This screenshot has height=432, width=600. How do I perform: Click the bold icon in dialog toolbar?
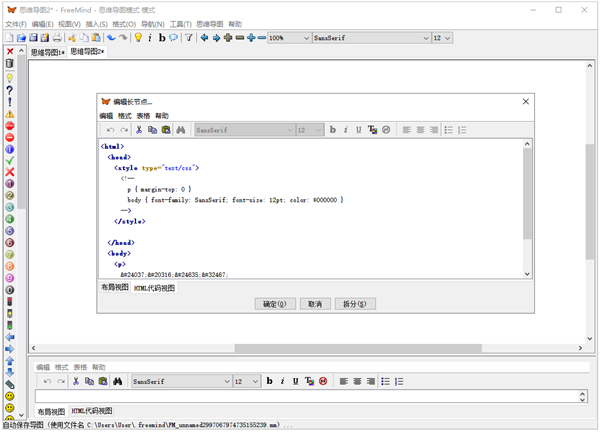(333, 130)
